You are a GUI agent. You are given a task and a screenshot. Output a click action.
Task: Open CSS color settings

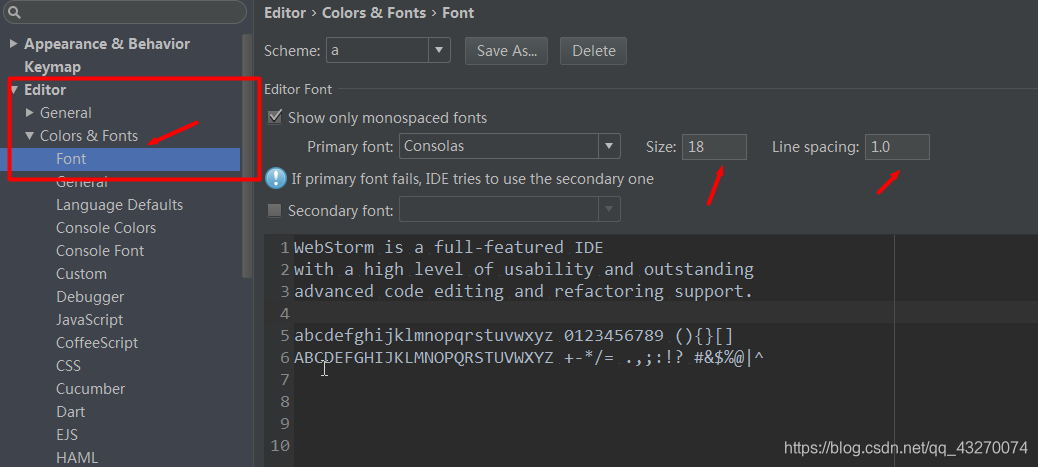click(68, 366)
